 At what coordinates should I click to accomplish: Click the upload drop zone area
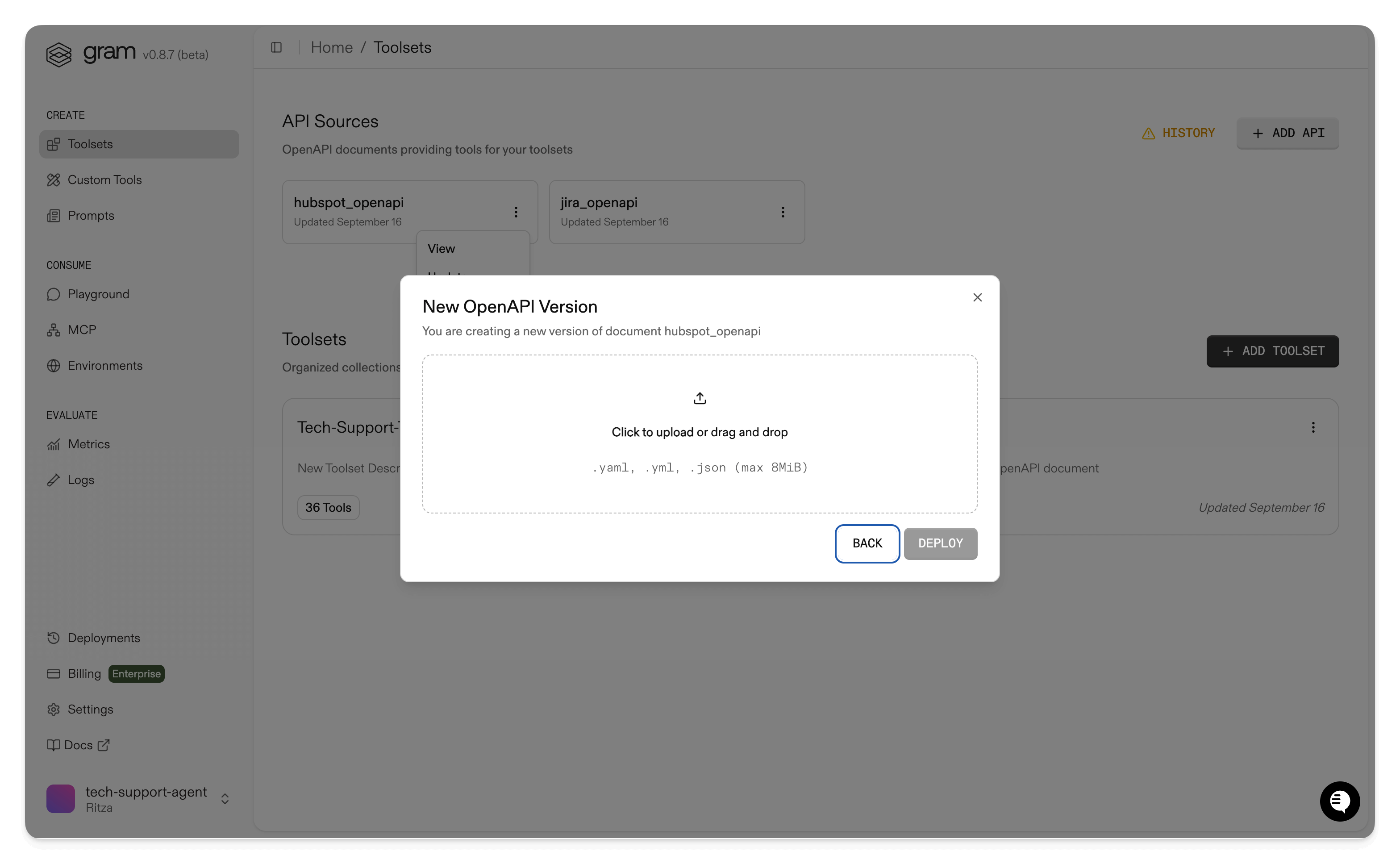coord(699,433)
